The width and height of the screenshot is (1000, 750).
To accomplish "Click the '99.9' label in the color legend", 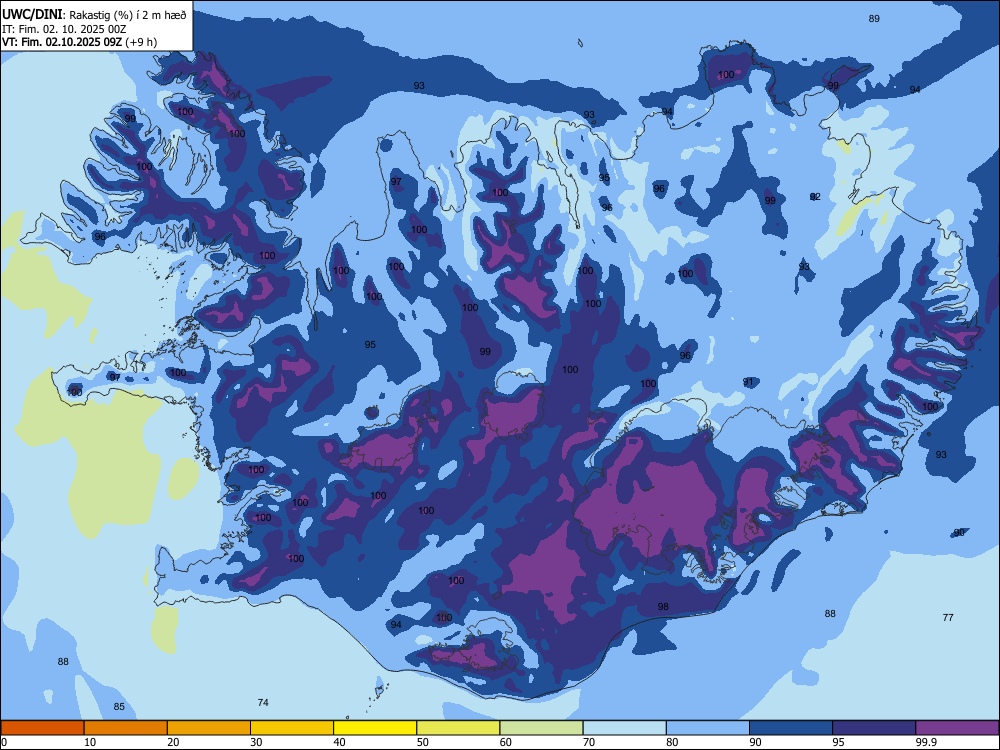I will [x=925, y=742].
